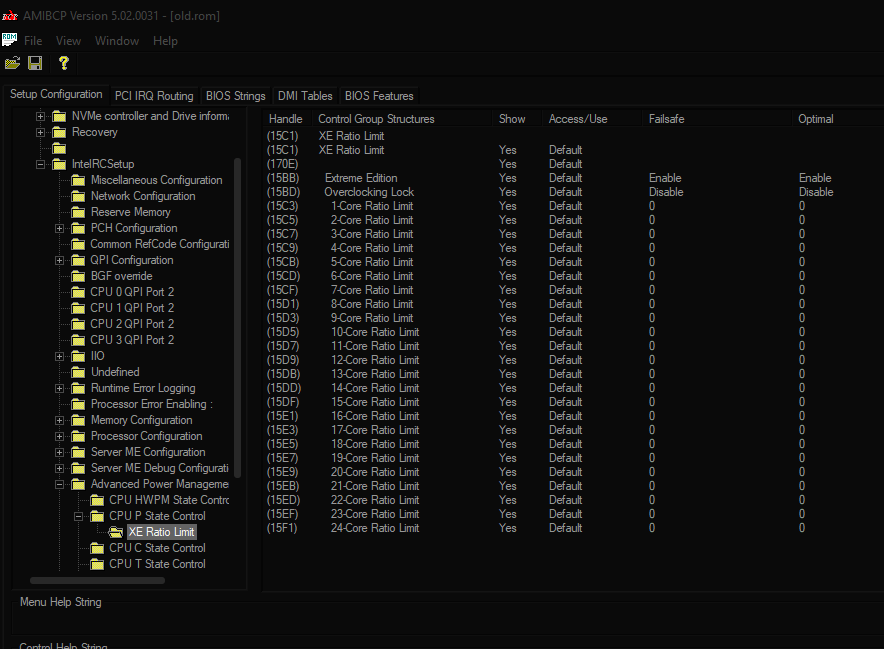The width and height of the screenshot is (884, 649).
Task: Select the Miscellaneous Configuration tree item
Action: (157, 180)
